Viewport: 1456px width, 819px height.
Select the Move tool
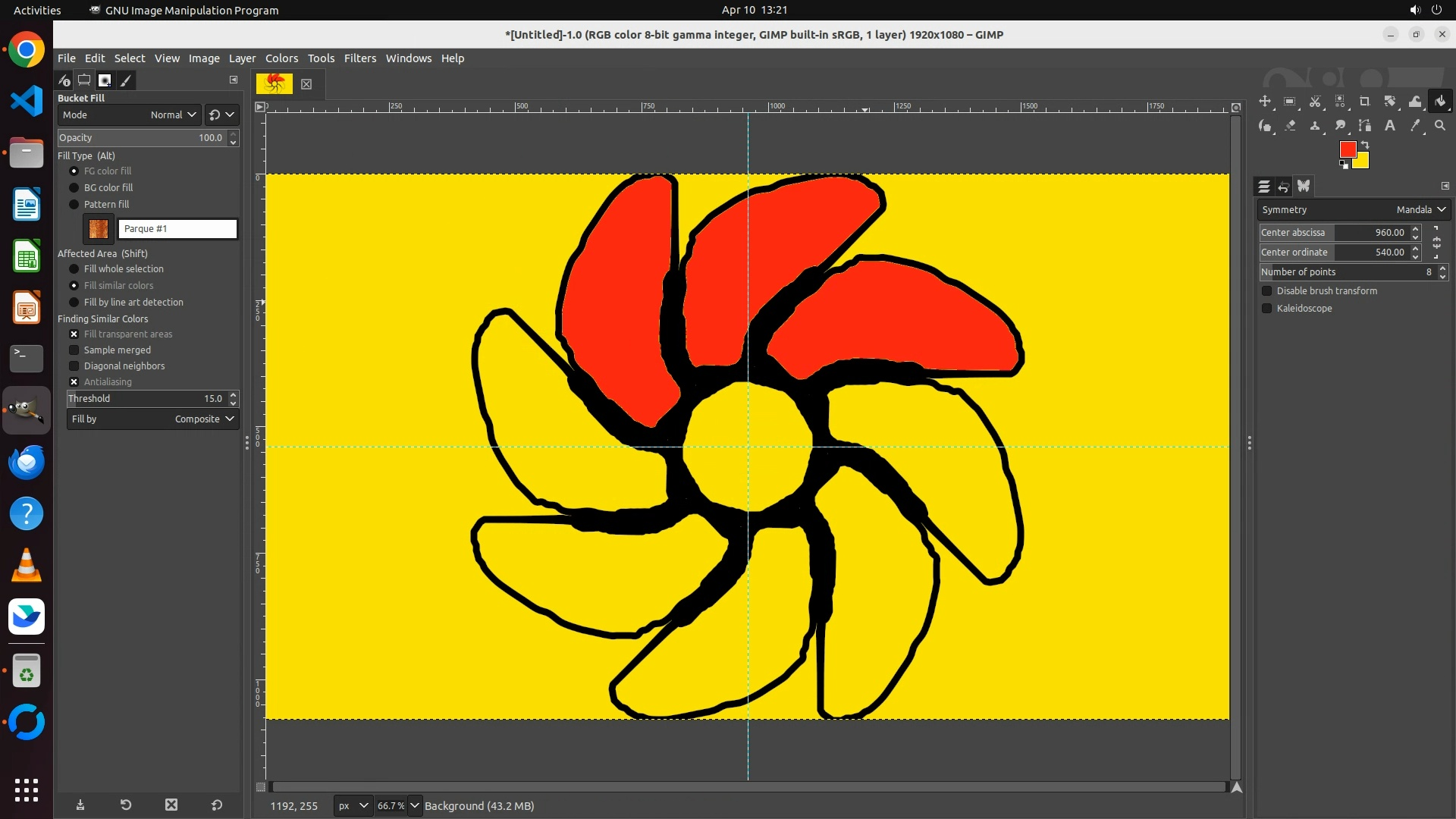pos(1265,102)
